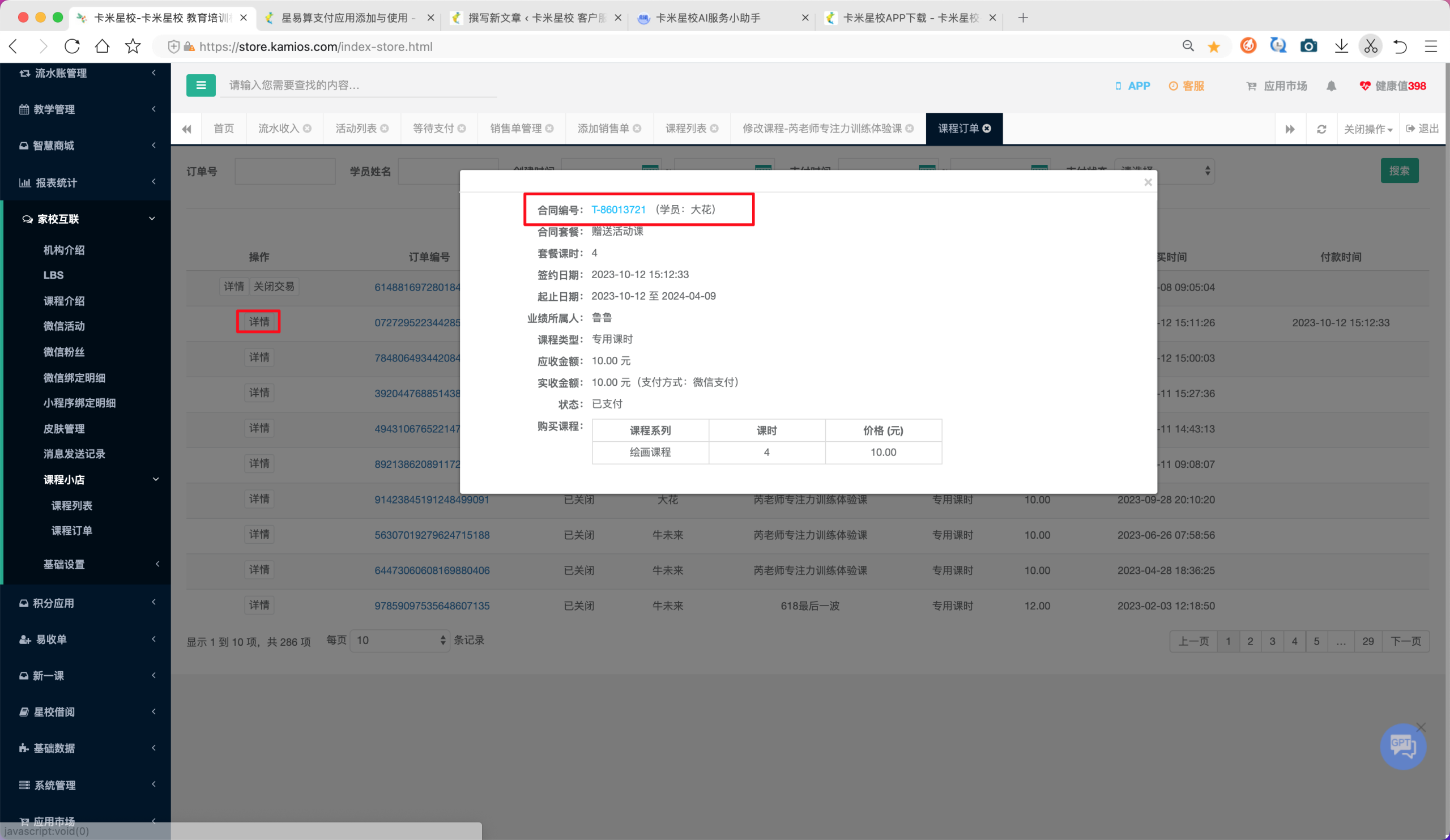Screen dimensions: 1450x840
Task: Close the 流水收入 tab with its x
Action: point(307,129)
